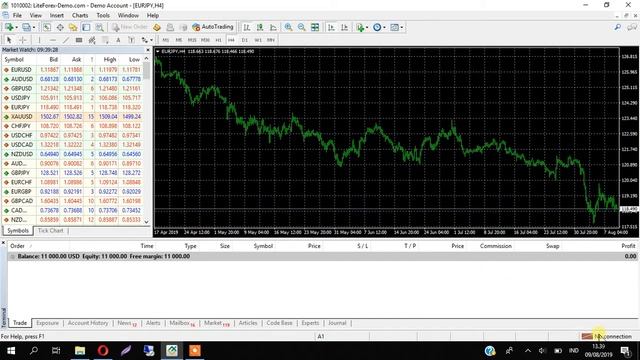Close the Market Watch panel
Image resolution: width=640 pixels, height=360 pixels.
coord(148,50)
